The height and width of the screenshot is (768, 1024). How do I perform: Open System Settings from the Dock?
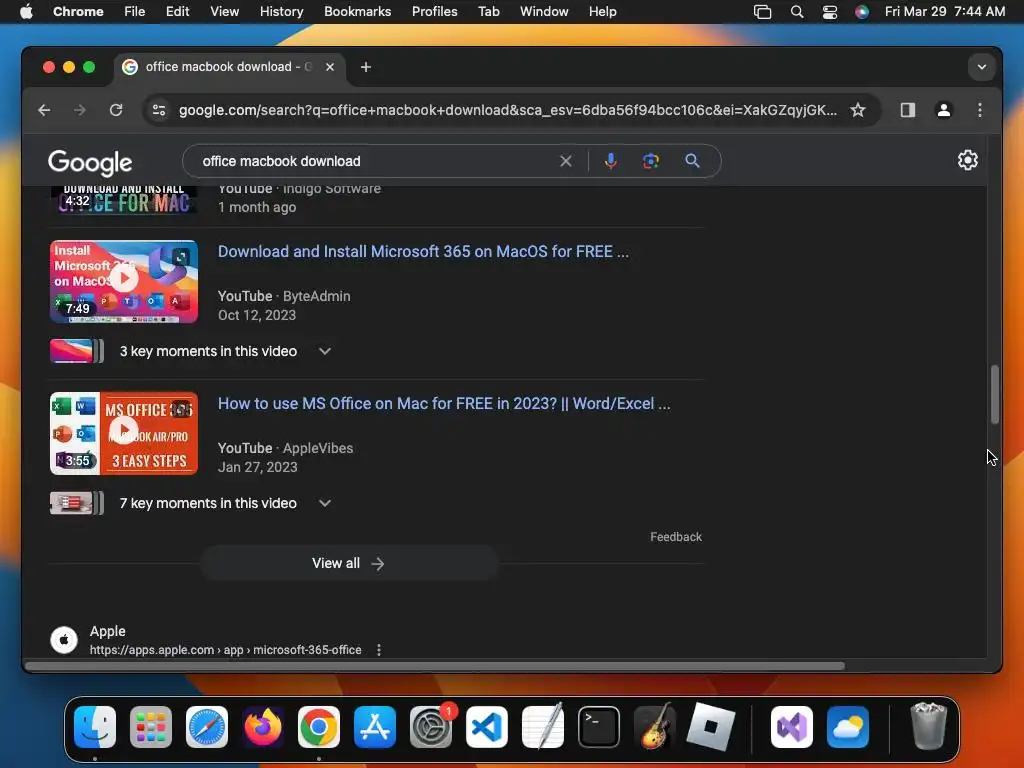431,727
